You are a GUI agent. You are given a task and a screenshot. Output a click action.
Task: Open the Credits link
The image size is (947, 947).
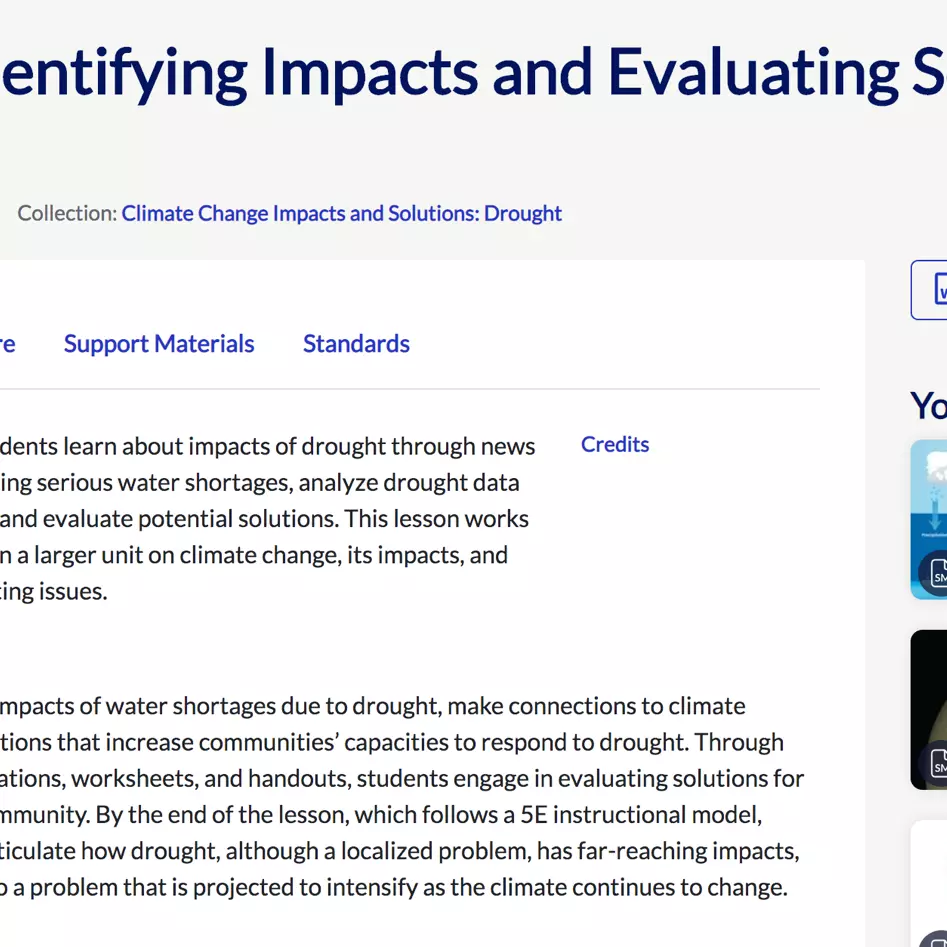[x=615, y=444]
